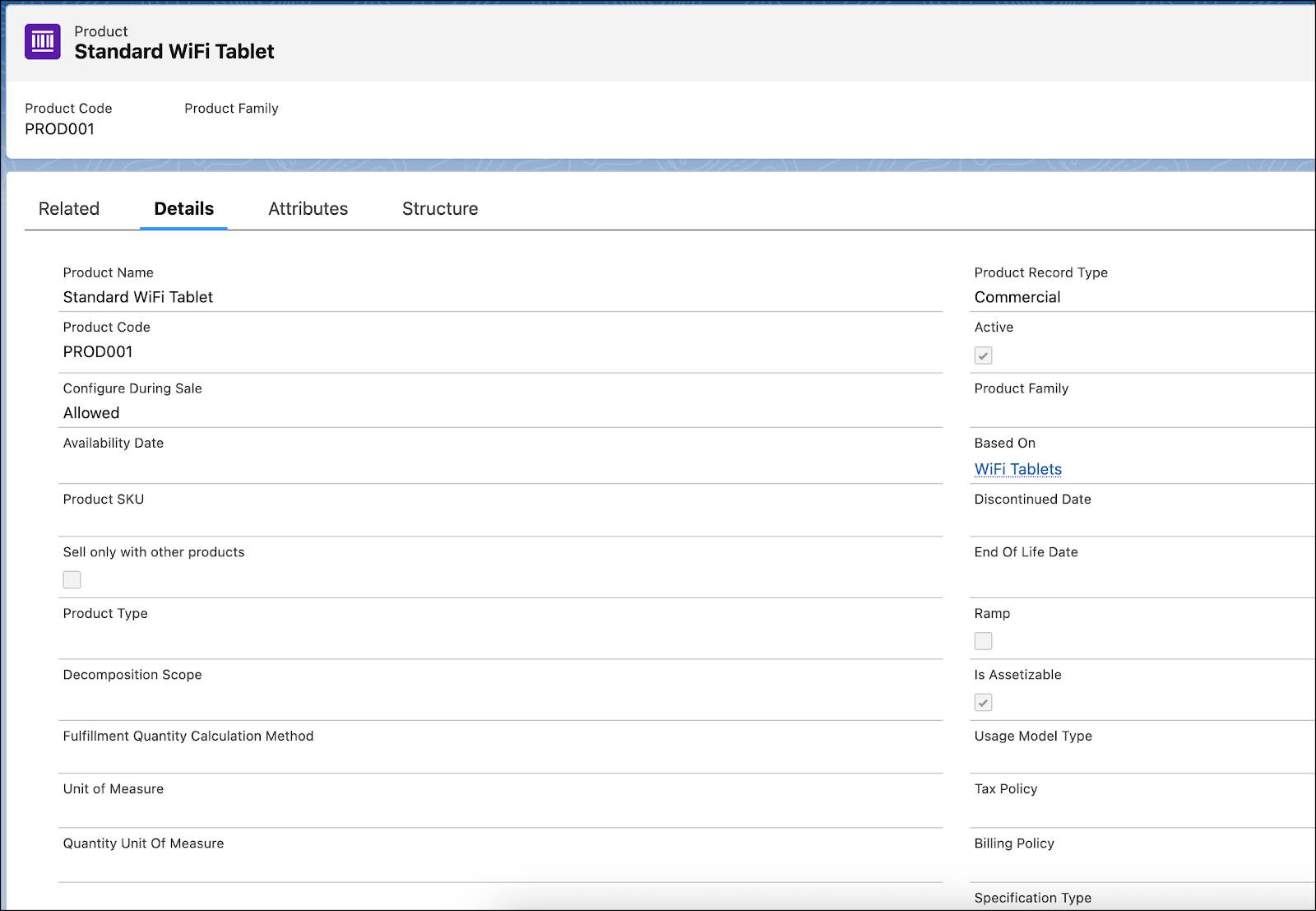Click the Based On field label

tap(1005, 443)
